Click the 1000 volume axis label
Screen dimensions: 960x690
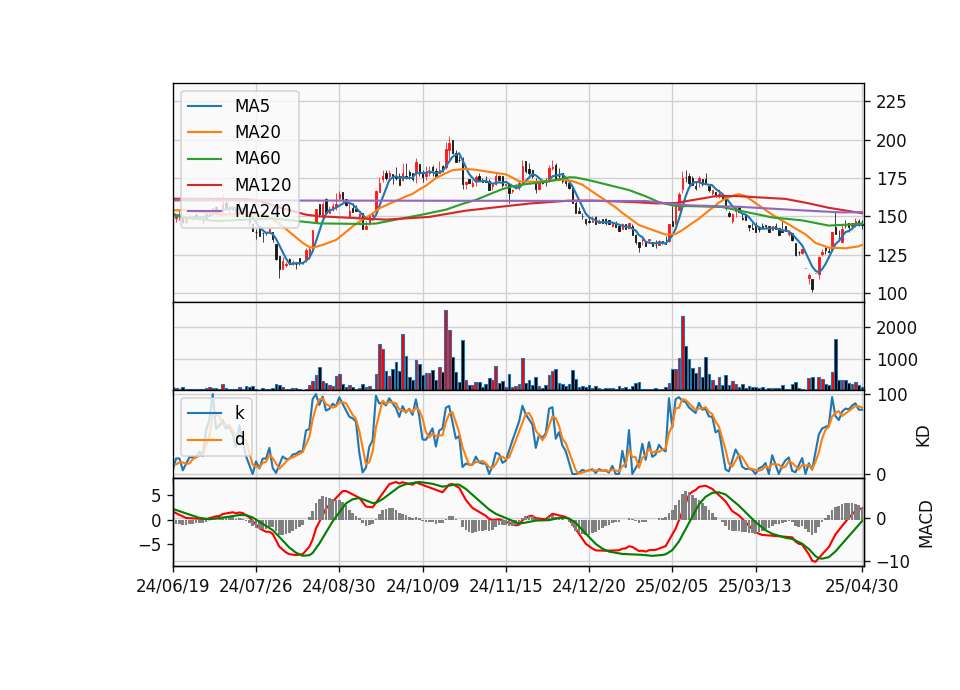[896, 359]
